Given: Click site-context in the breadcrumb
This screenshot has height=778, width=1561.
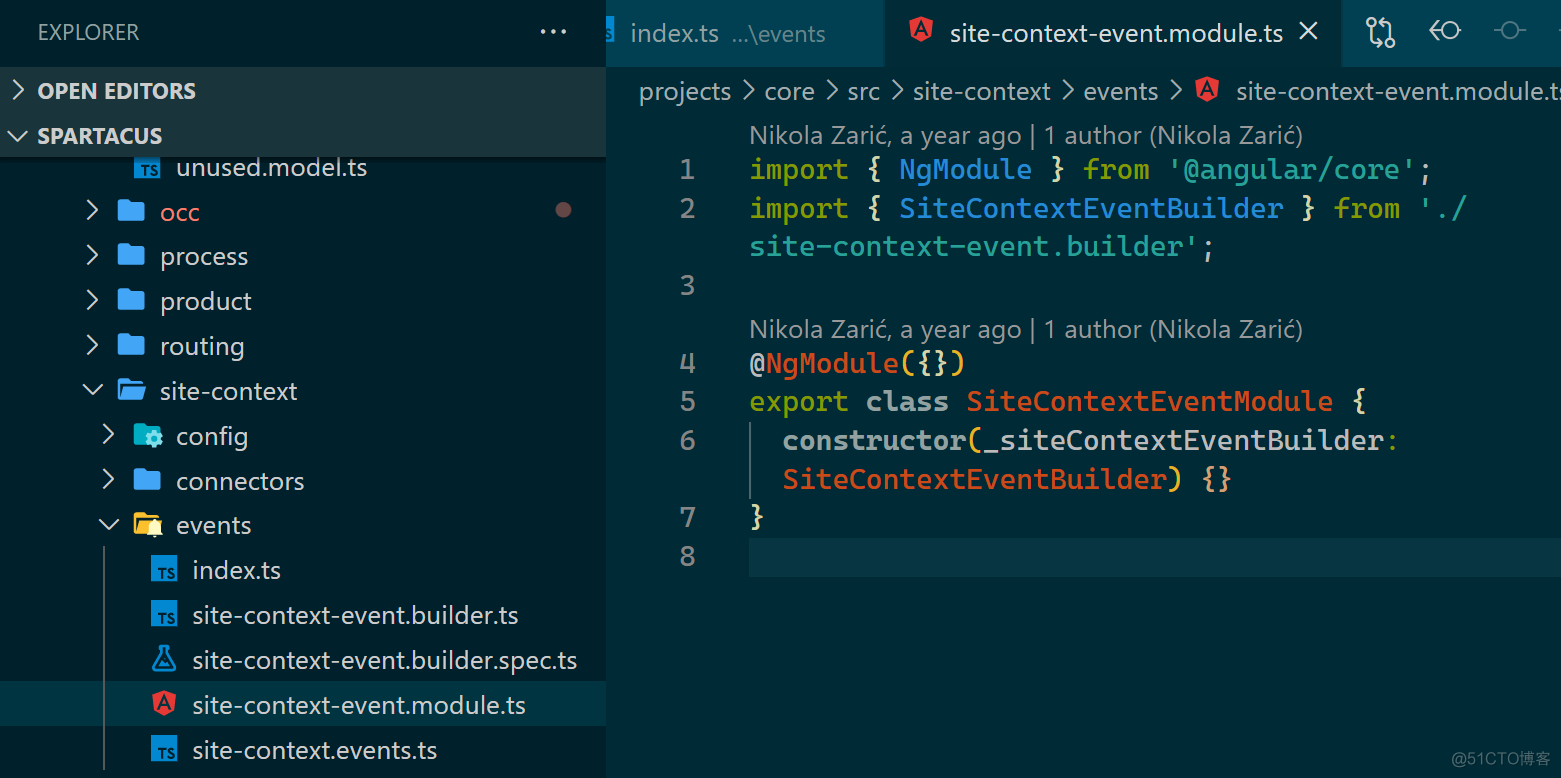Looking at the screenshot, I should point(981,92).
